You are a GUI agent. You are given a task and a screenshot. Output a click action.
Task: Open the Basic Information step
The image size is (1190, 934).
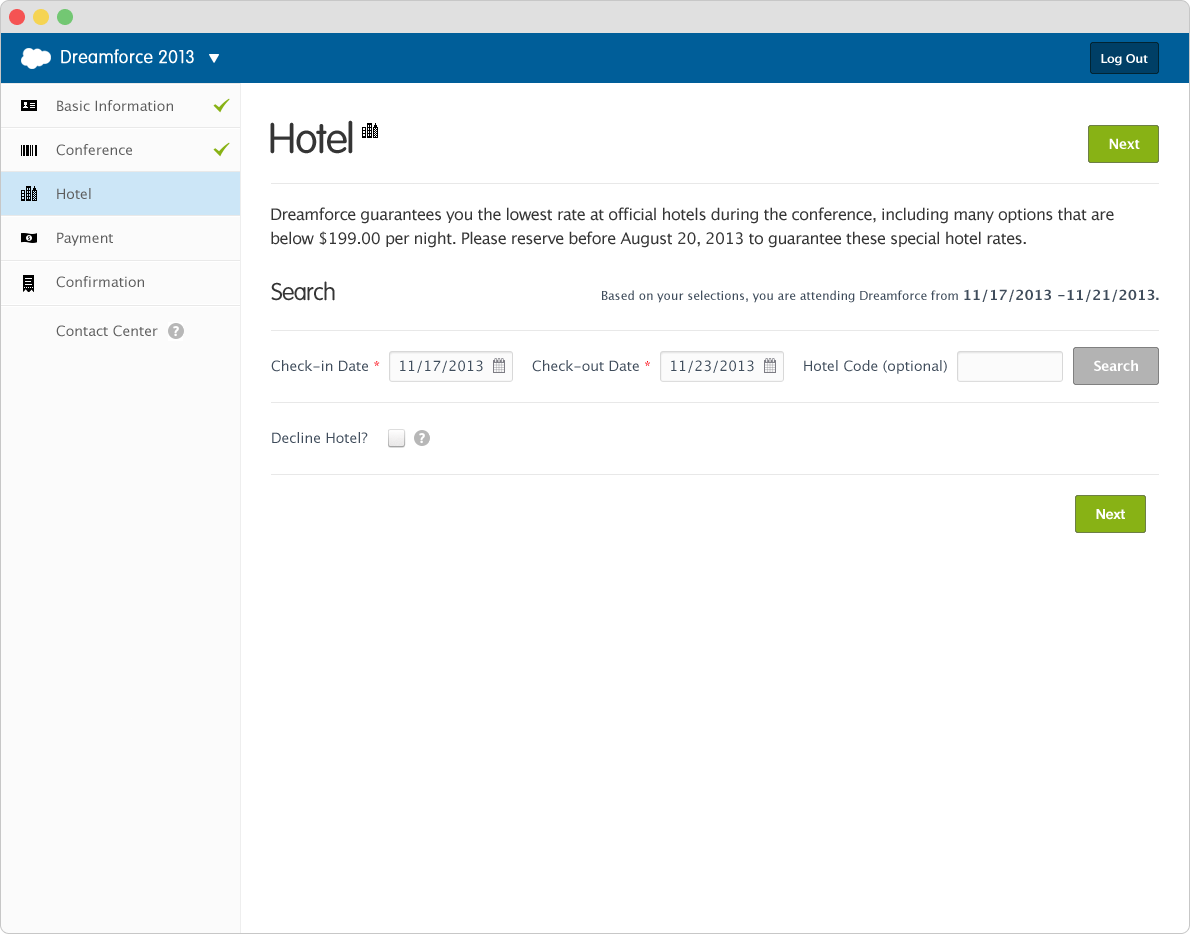[121, 105]
